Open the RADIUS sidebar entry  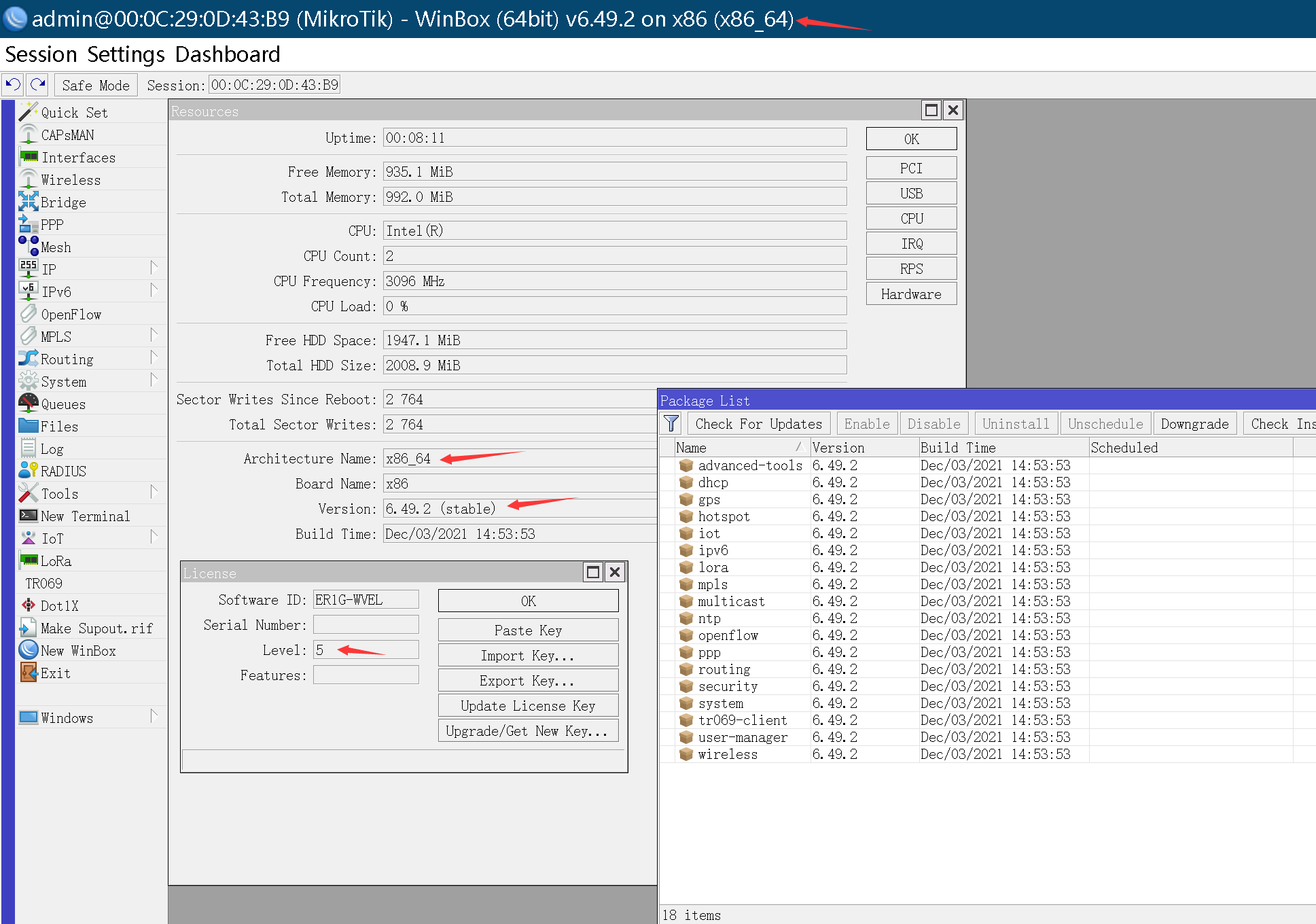(63, 471)
